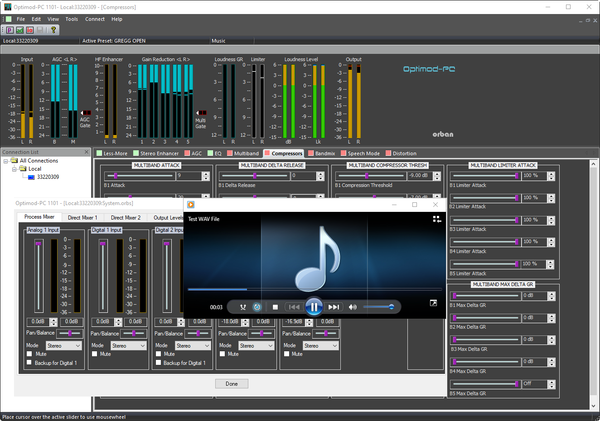The width and height of the screenshot is (600, 421).
Task: Check Backup for Digital 1 option
Action: (30, 363)
